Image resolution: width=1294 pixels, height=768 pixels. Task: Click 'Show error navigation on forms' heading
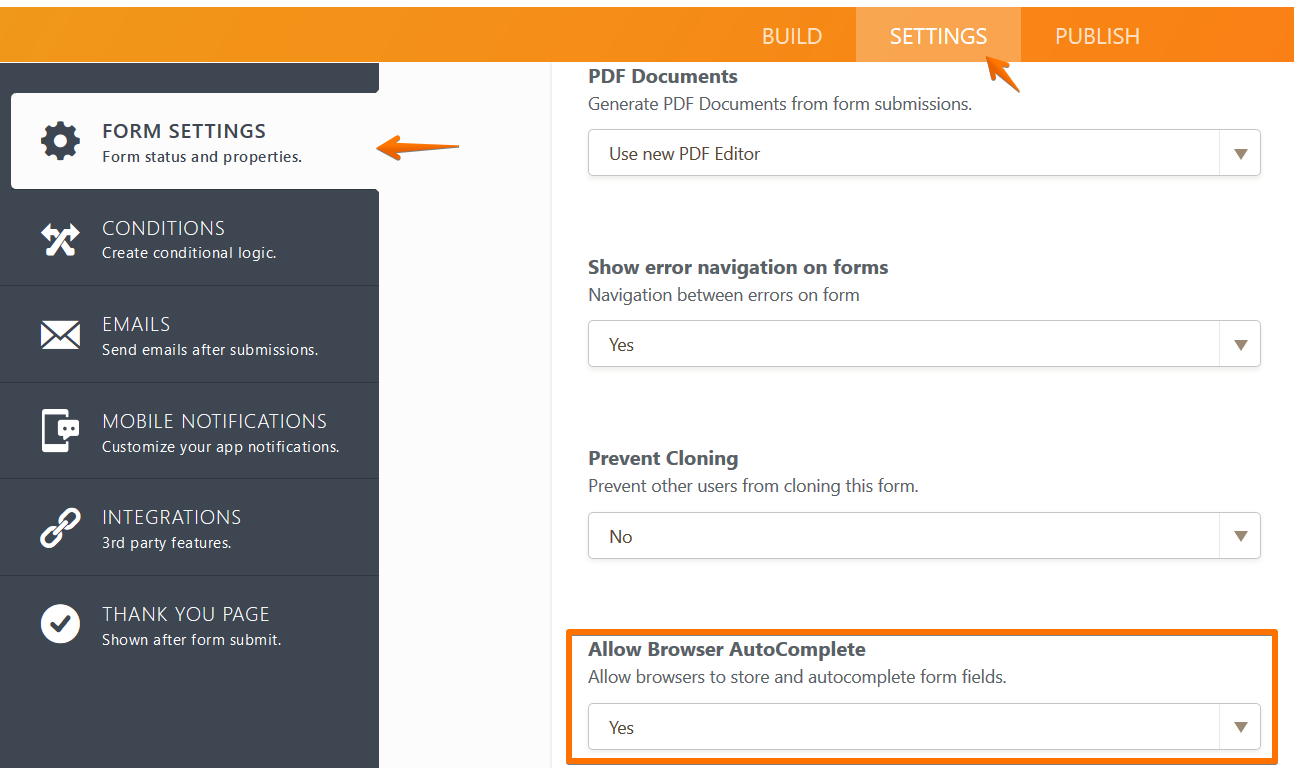coord(738,267)
